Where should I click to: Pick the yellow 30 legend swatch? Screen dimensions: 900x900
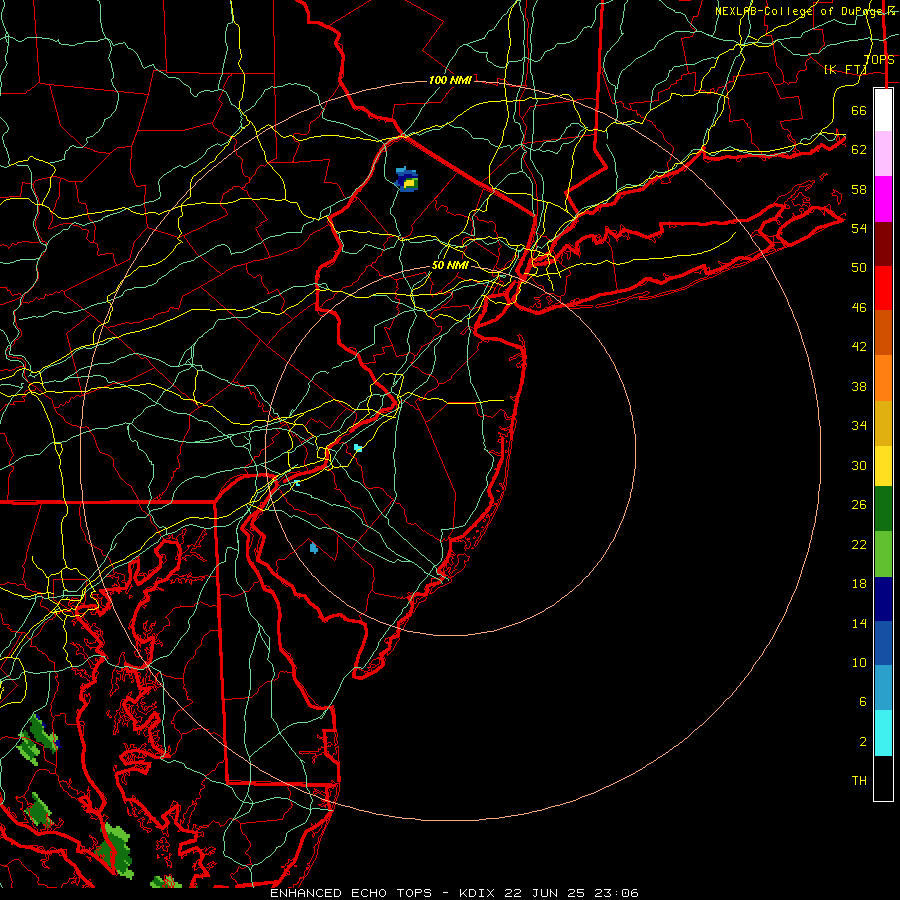(x=883, y=466)
